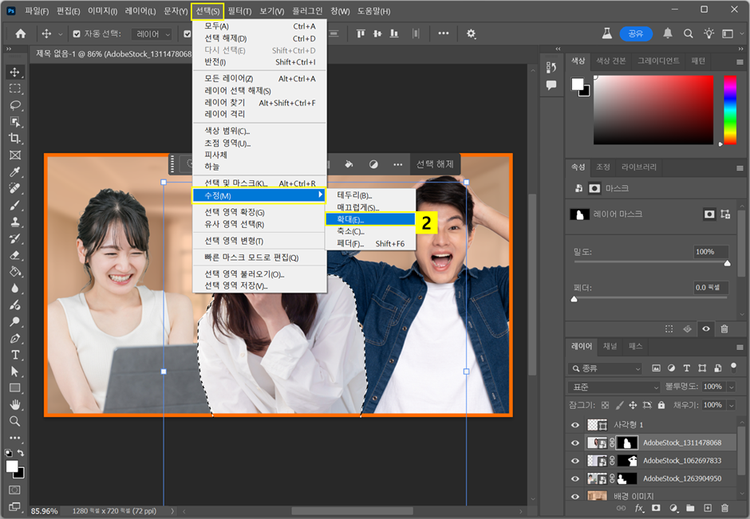Toggle visibility of the AdobeStock_1062697833 layer
750x519 pixels.
pyautogui.click(x=575, y=460)
